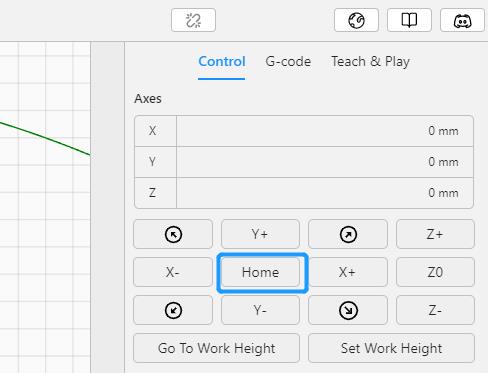Move right using X+ button
This screenshot has height=373, width=488.
pyautogui.click(x=348, y=272)
